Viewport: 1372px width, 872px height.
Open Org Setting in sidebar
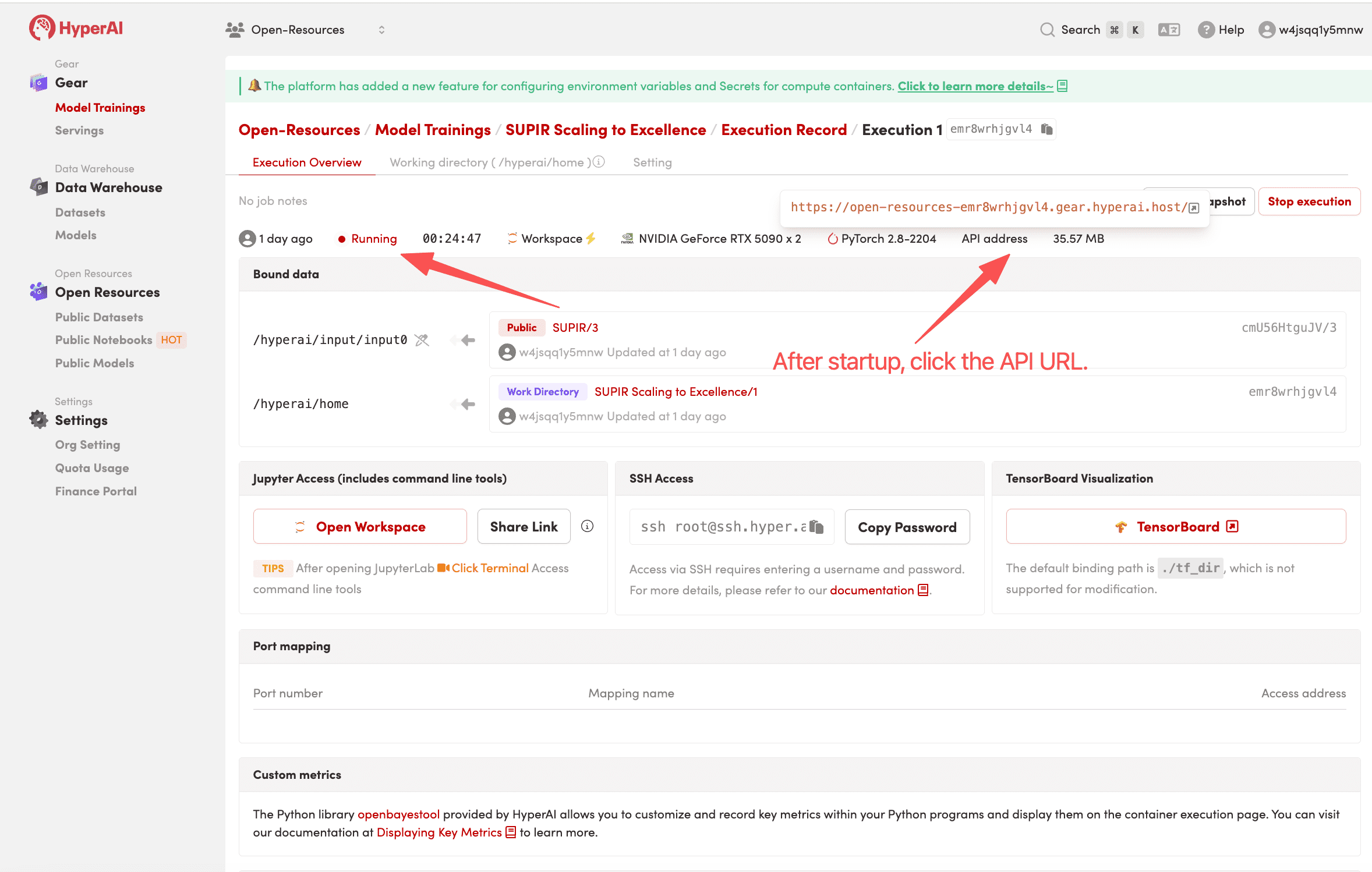coord(87,445)
